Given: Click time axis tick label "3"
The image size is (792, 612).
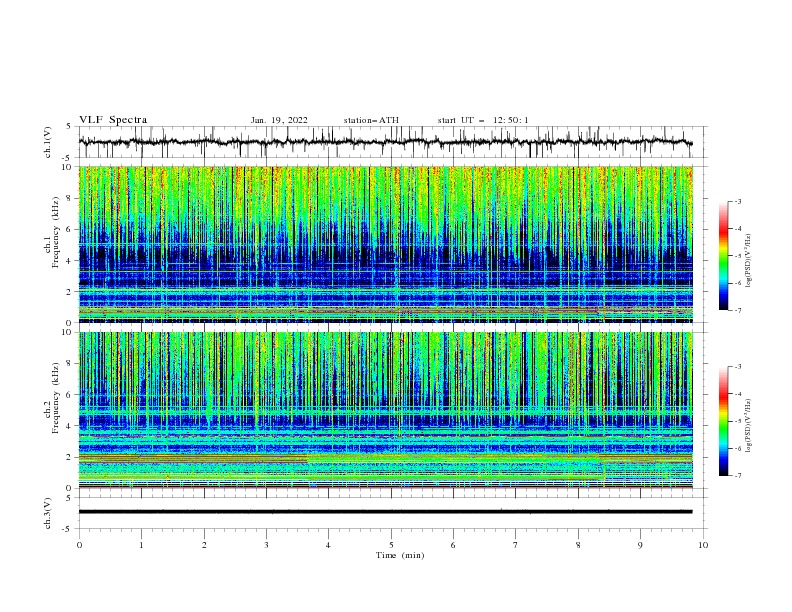Looking at the screenshot, I should pyautogui.click(x=266, y=545).
